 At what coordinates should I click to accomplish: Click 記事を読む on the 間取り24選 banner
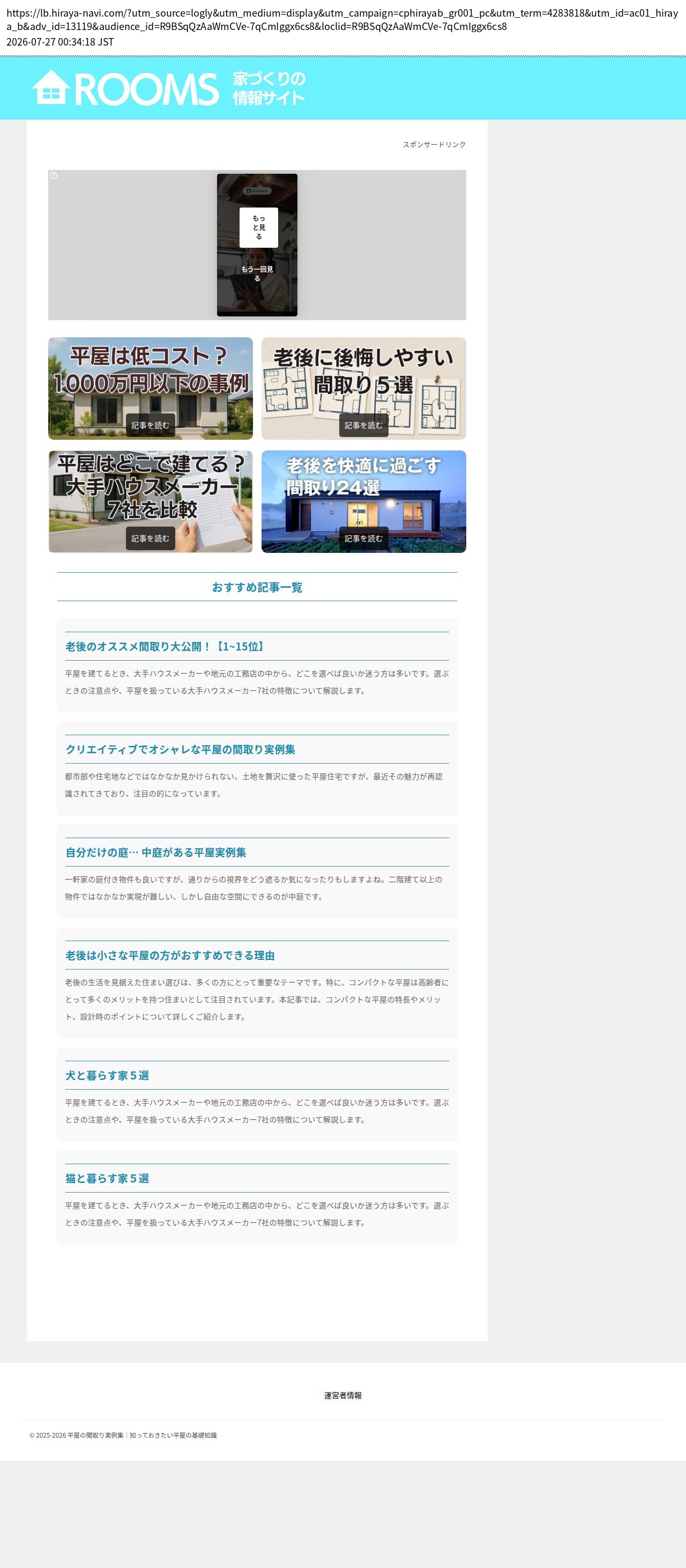click(x=364, y=538)
